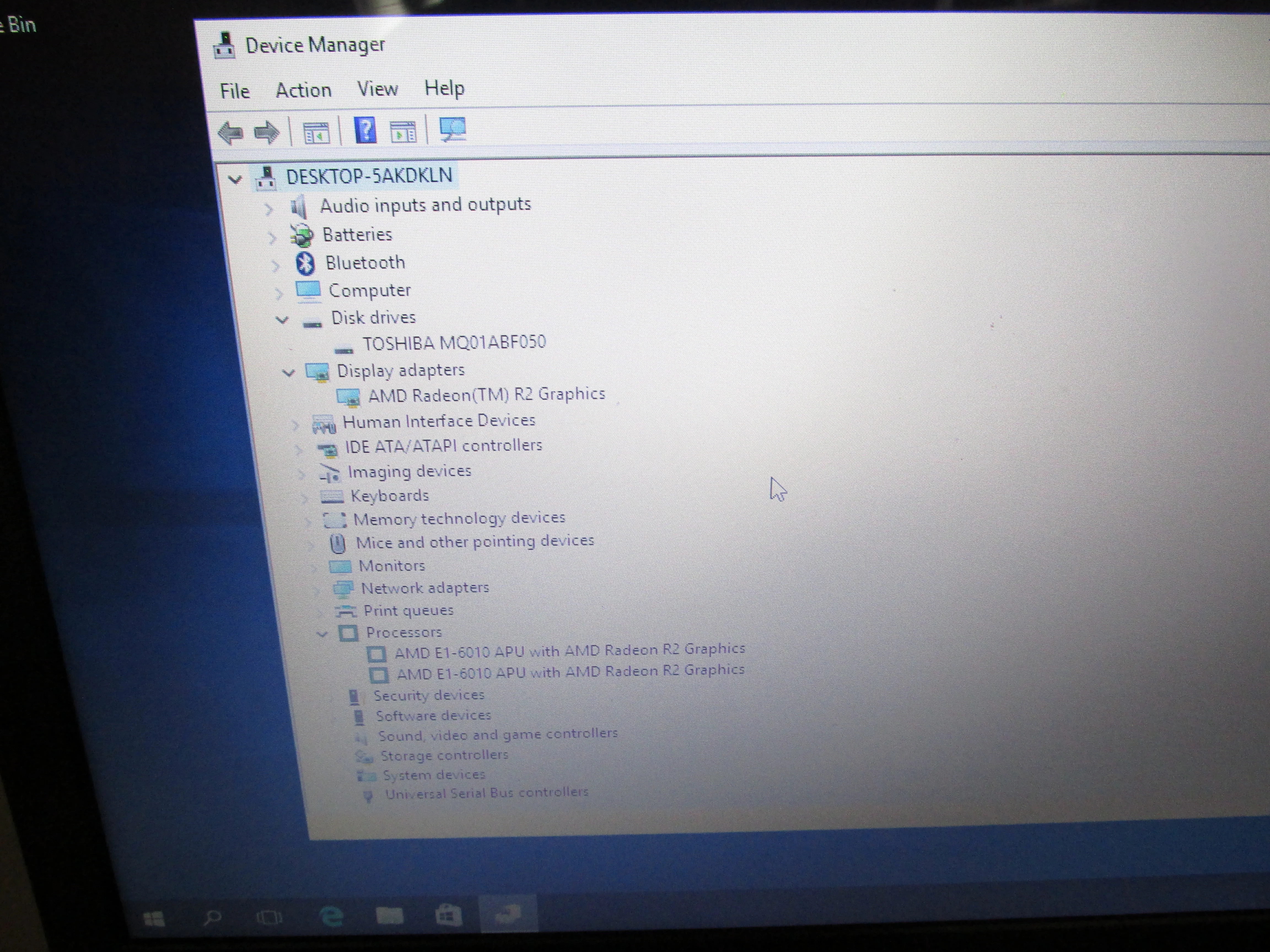The image size is (1270, 952).
Task: Select the System devices label
Action: (434, 775)
